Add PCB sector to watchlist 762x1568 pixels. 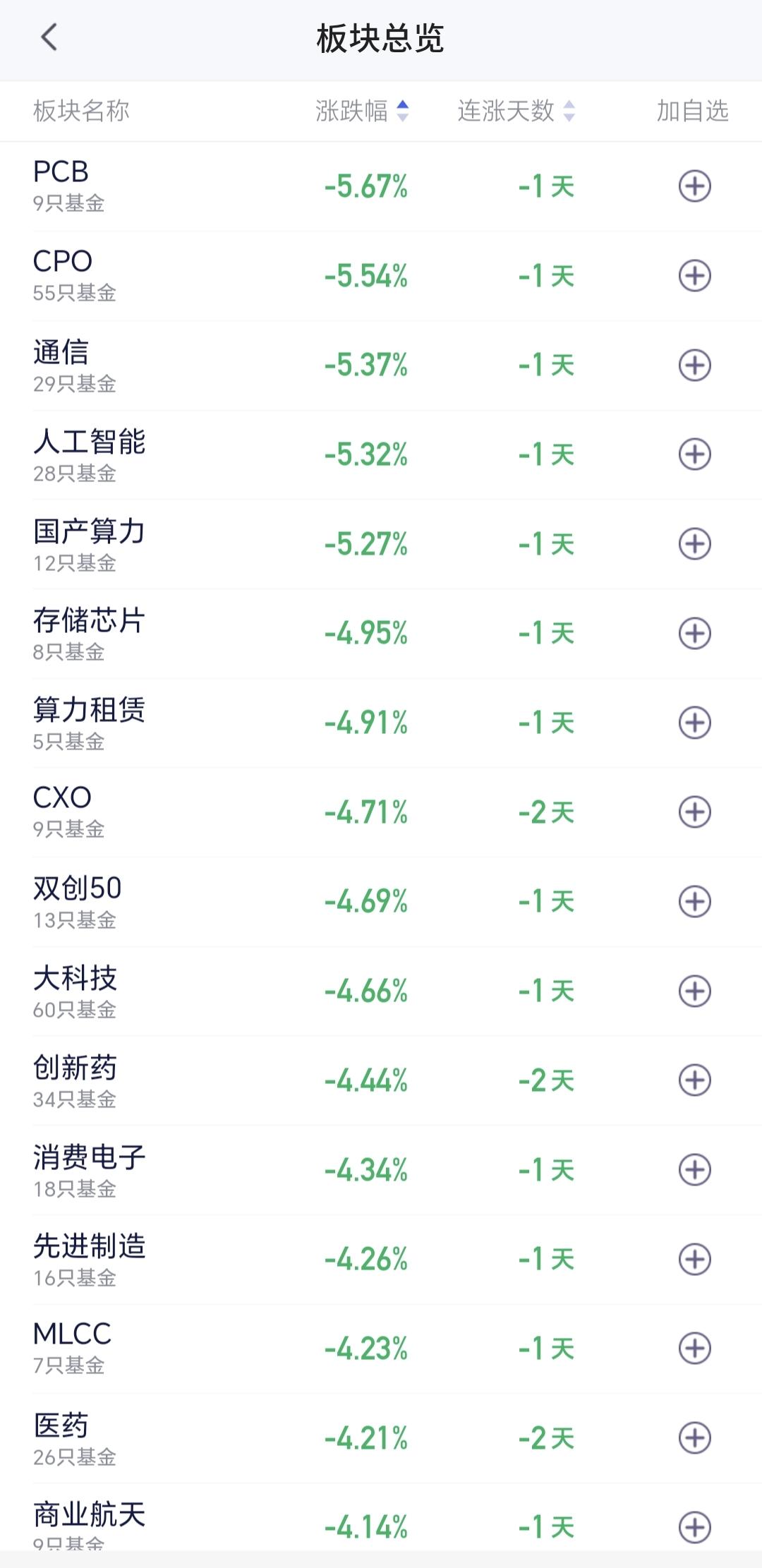(694, 186)
